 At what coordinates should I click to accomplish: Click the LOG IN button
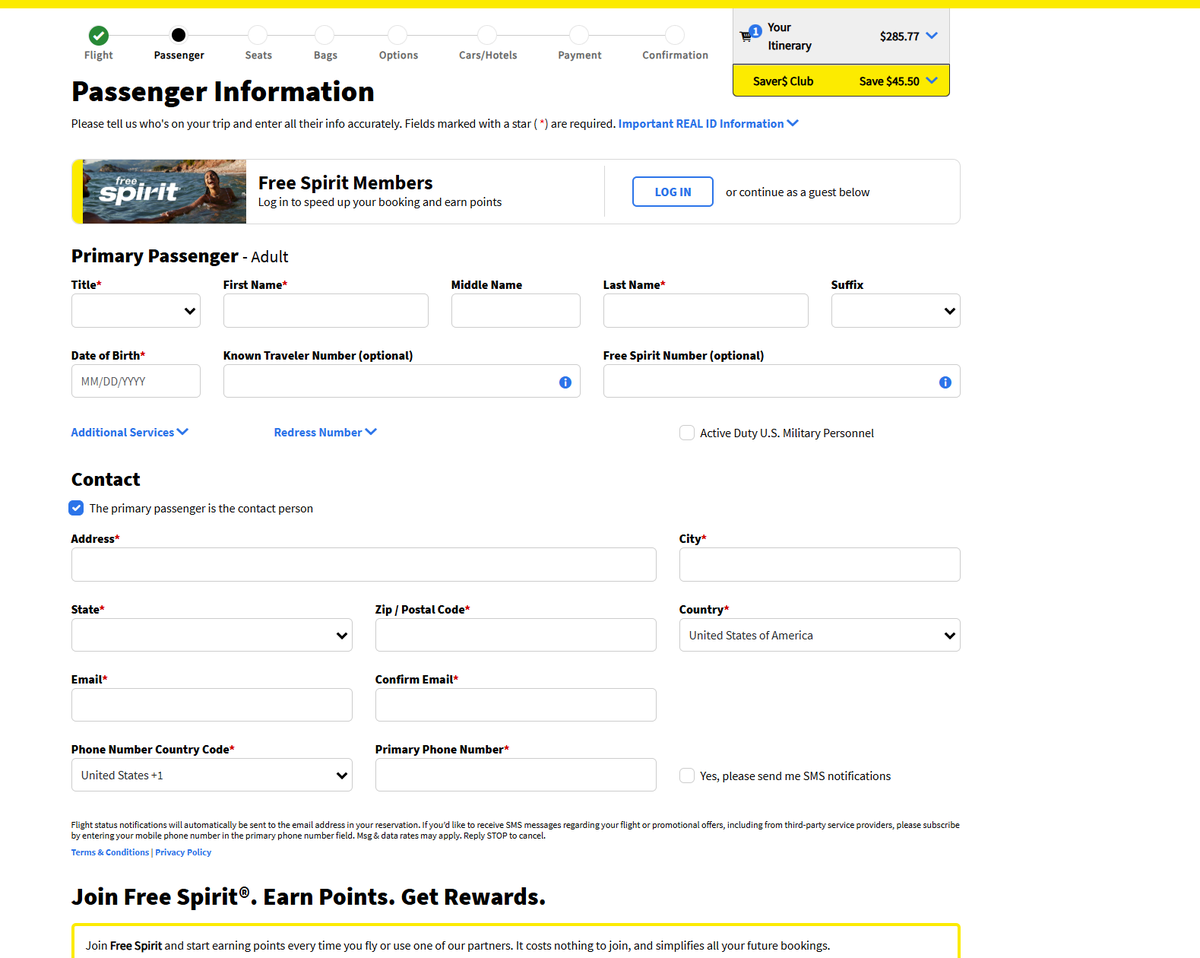[x=673, y=192]
